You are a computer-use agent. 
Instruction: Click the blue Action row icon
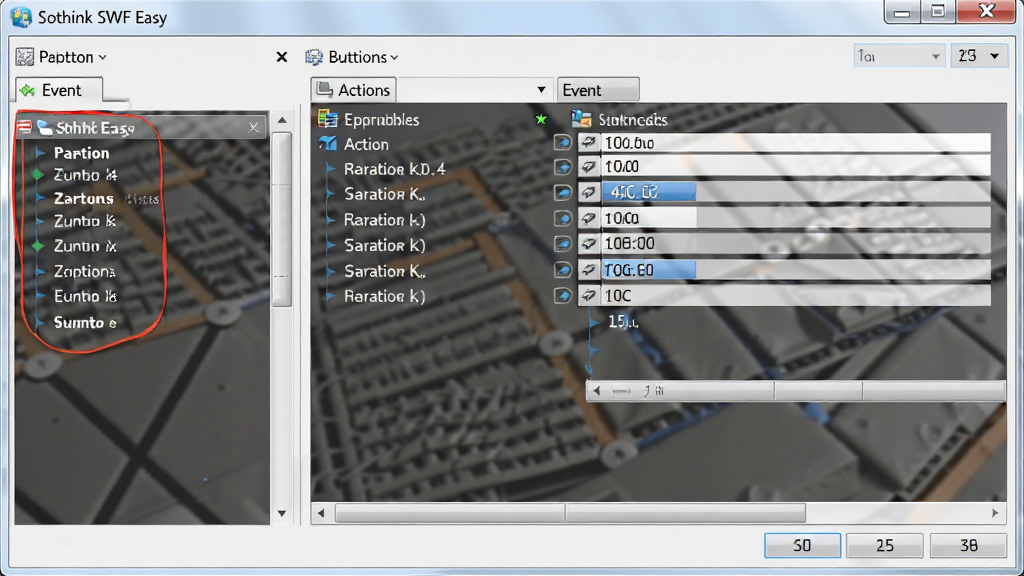click(x=327, y=144)
